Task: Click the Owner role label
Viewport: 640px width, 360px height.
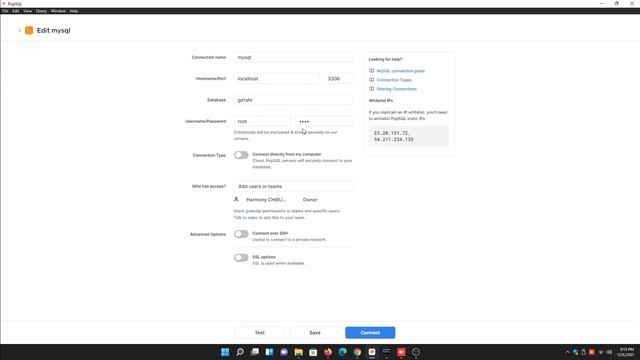Action: pos(310,200)
